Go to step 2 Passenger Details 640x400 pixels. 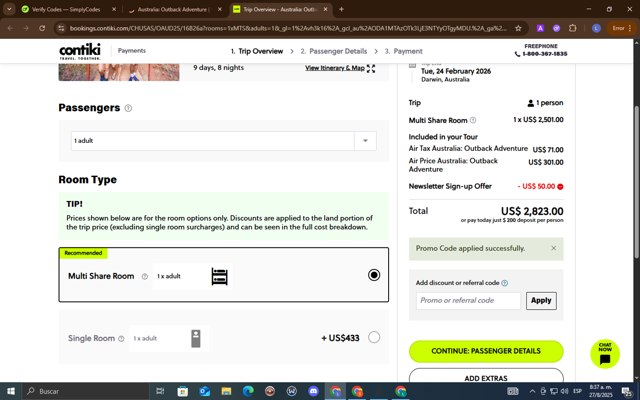coord(334,51)
